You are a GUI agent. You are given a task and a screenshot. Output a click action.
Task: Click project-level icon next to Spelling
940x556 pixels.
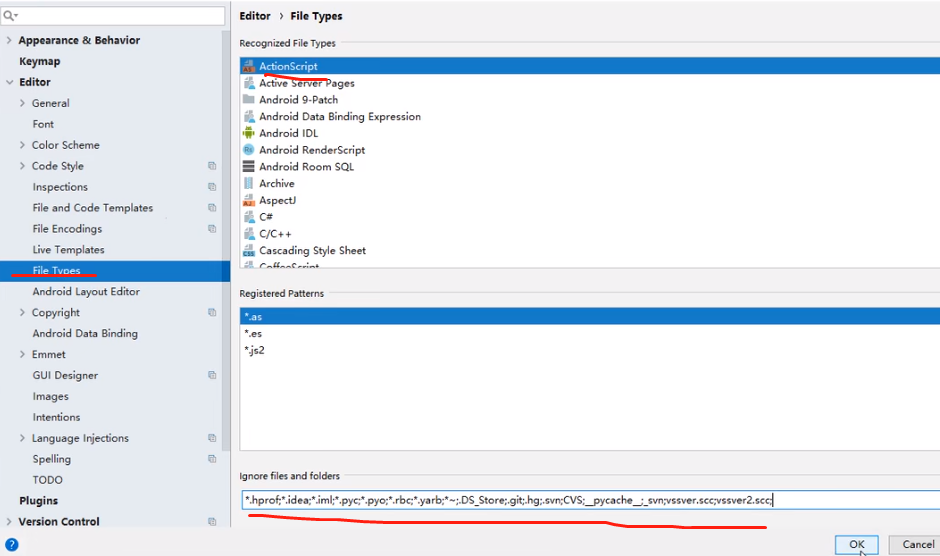click(212, 459)
